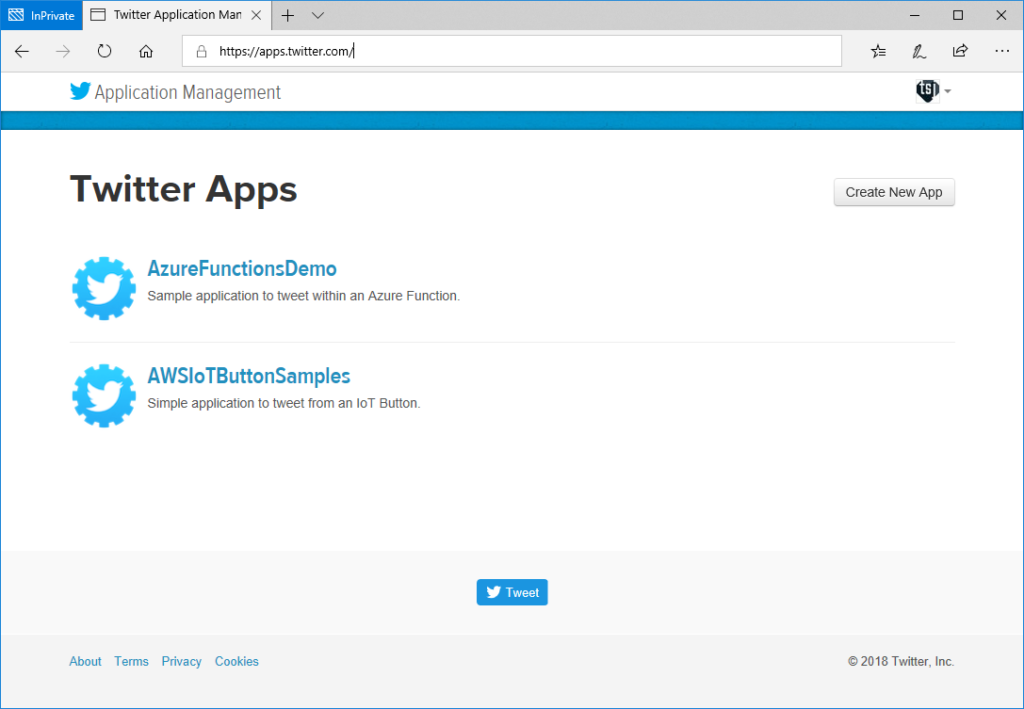Open the AzureFunctionsDemo gear bird icon
This screenshot has width=1024, height=709.
pyautogui.click(x=104, y=288)
